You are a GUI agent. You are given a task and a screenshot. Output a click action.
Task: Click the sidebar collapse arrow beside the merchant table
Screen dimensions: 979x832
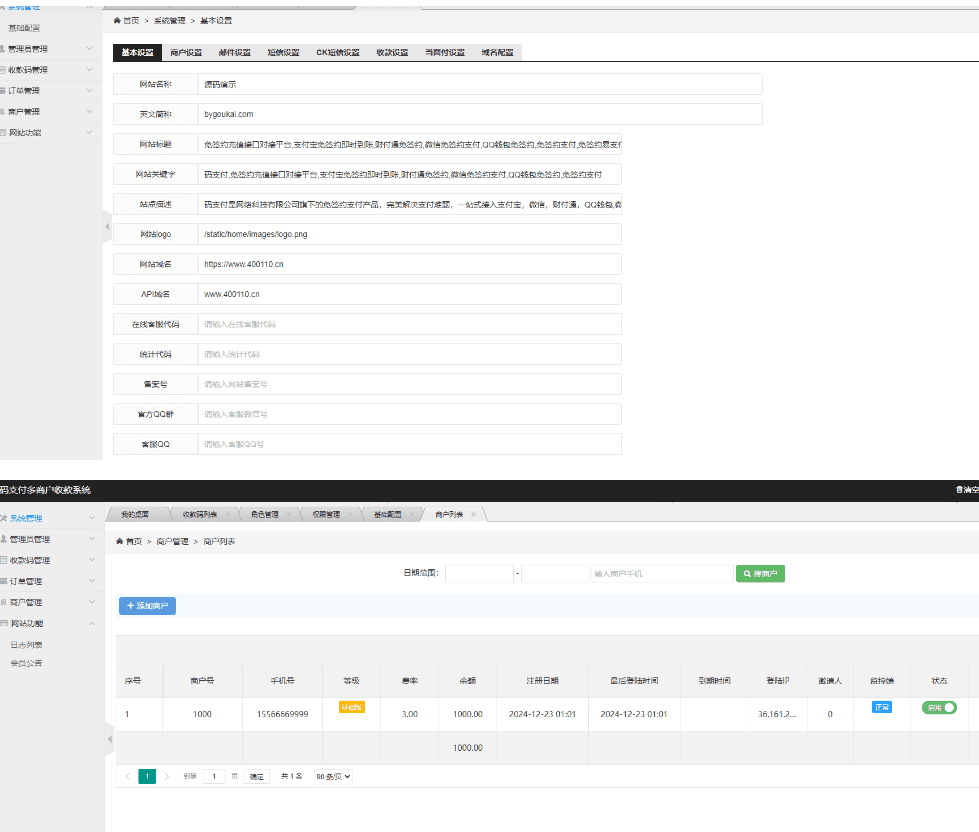pos(108,739)
